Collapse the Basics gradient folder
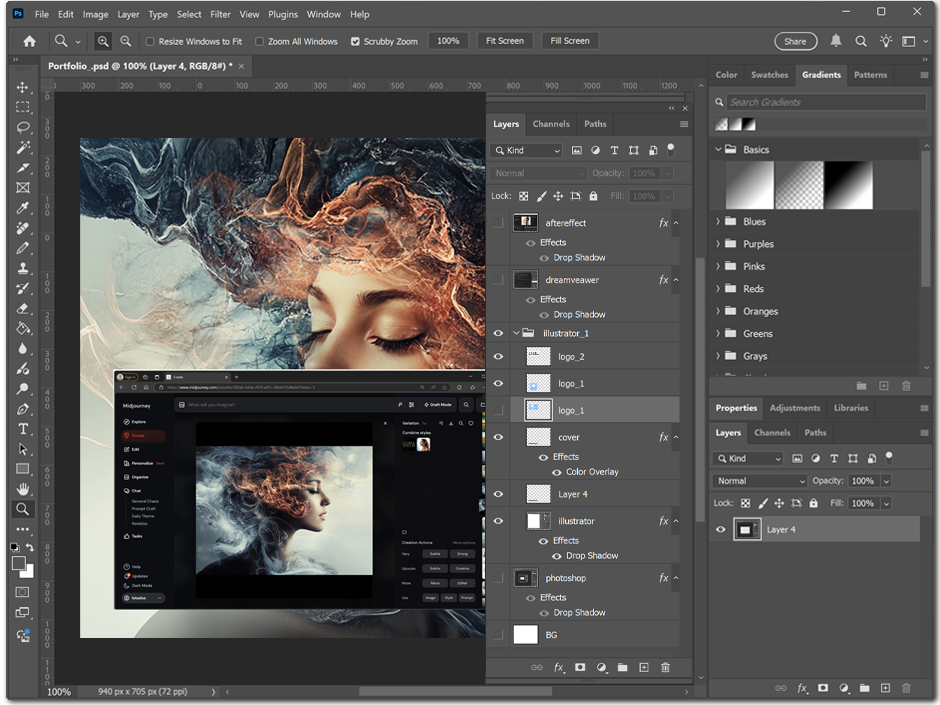This screenshot has height=705, width=940. 718,150
